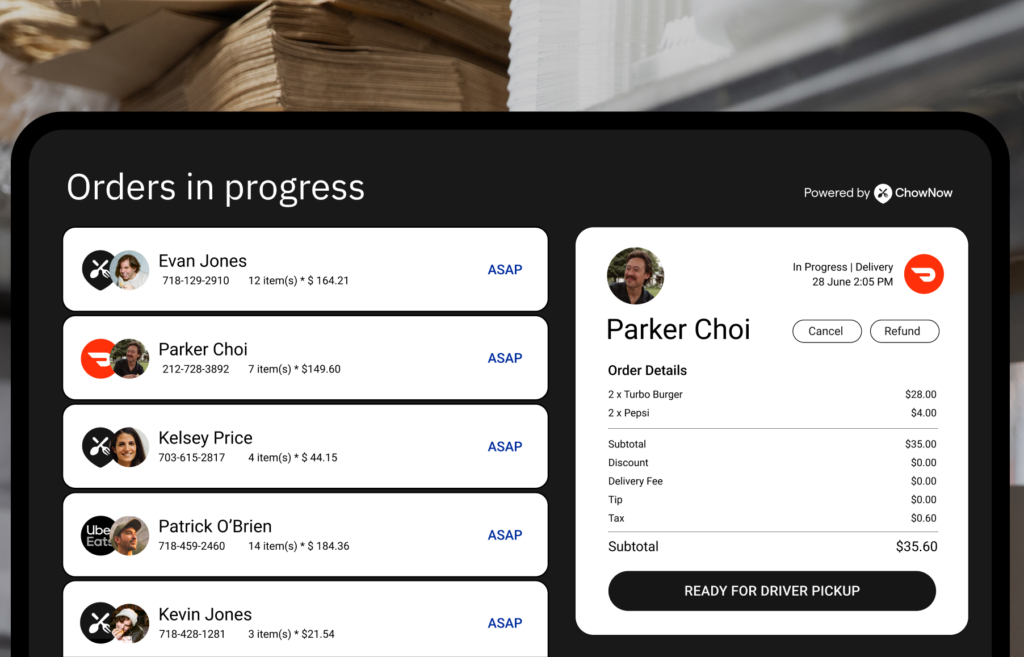Click ChowNow icon on Kelsey Price order
The image size is (1024, 657).
point(98,447)
